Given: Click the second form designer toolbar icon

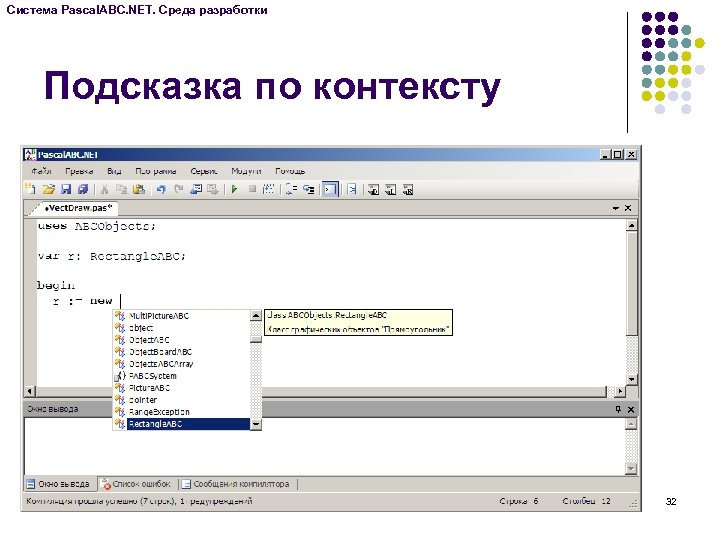Looking at the screenshot, I should 390,189.
